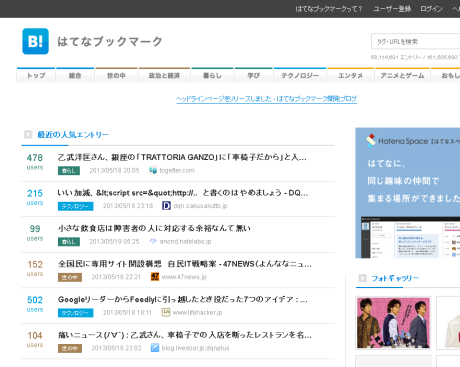Open the photo gallery thumbnail of three men
The width and height of the screenshot is (460, 367).
pos(393,323)
